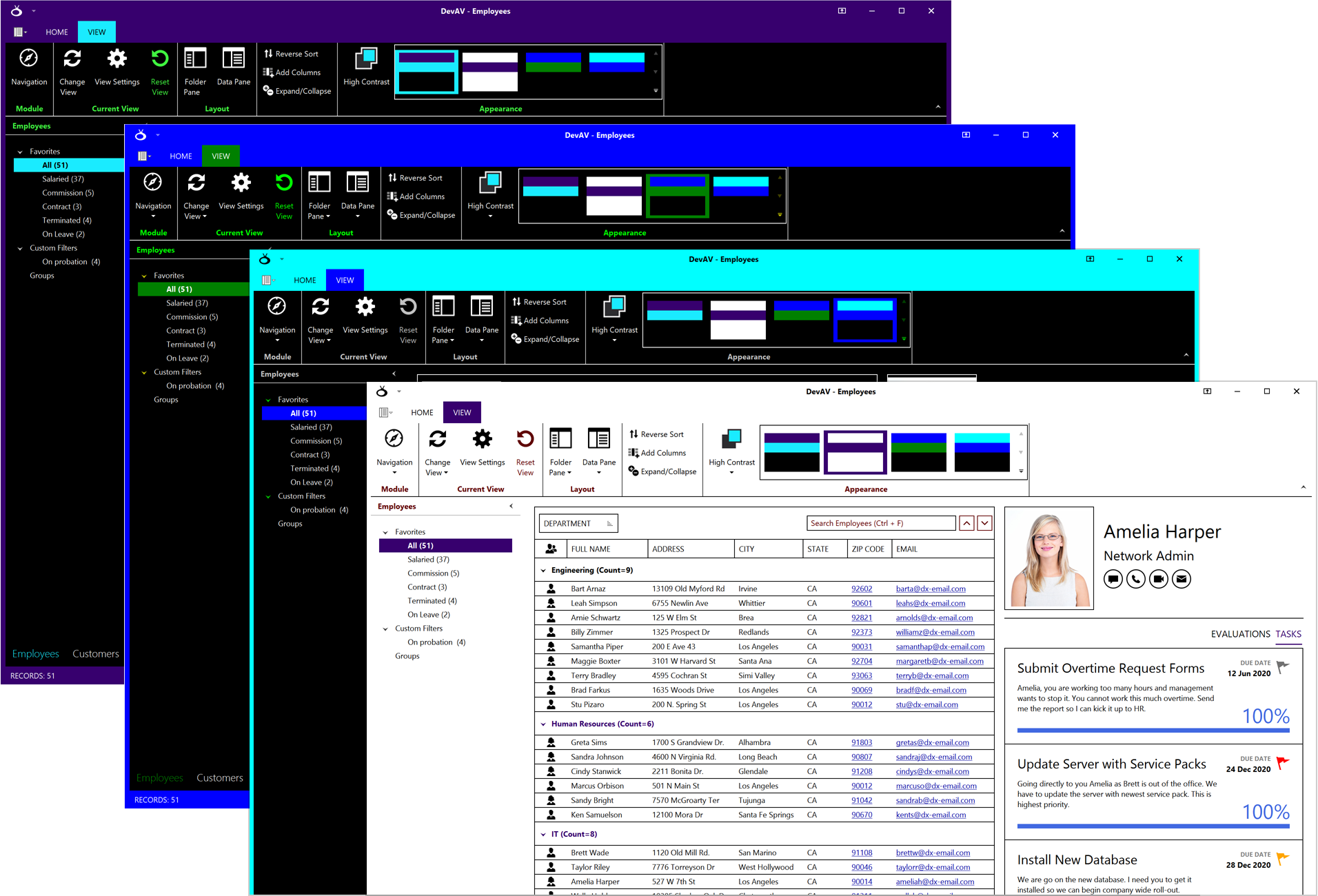This screenshot has width=1318, height=896.
Task: Click the email envelope icon for Amelia Harper
Action: (1182, 579)
